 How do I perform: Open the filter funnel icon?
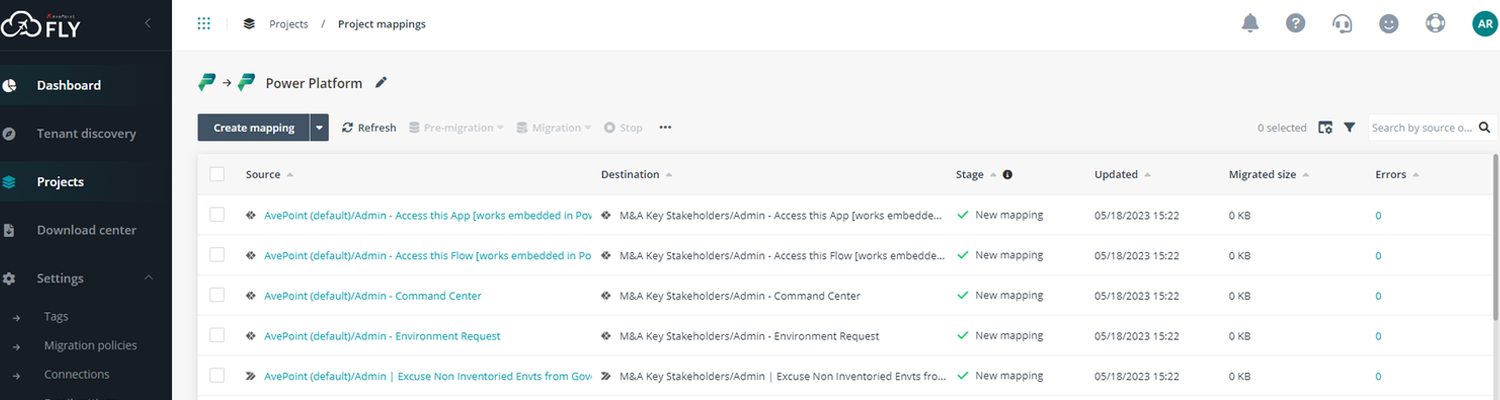point(1349,127)
